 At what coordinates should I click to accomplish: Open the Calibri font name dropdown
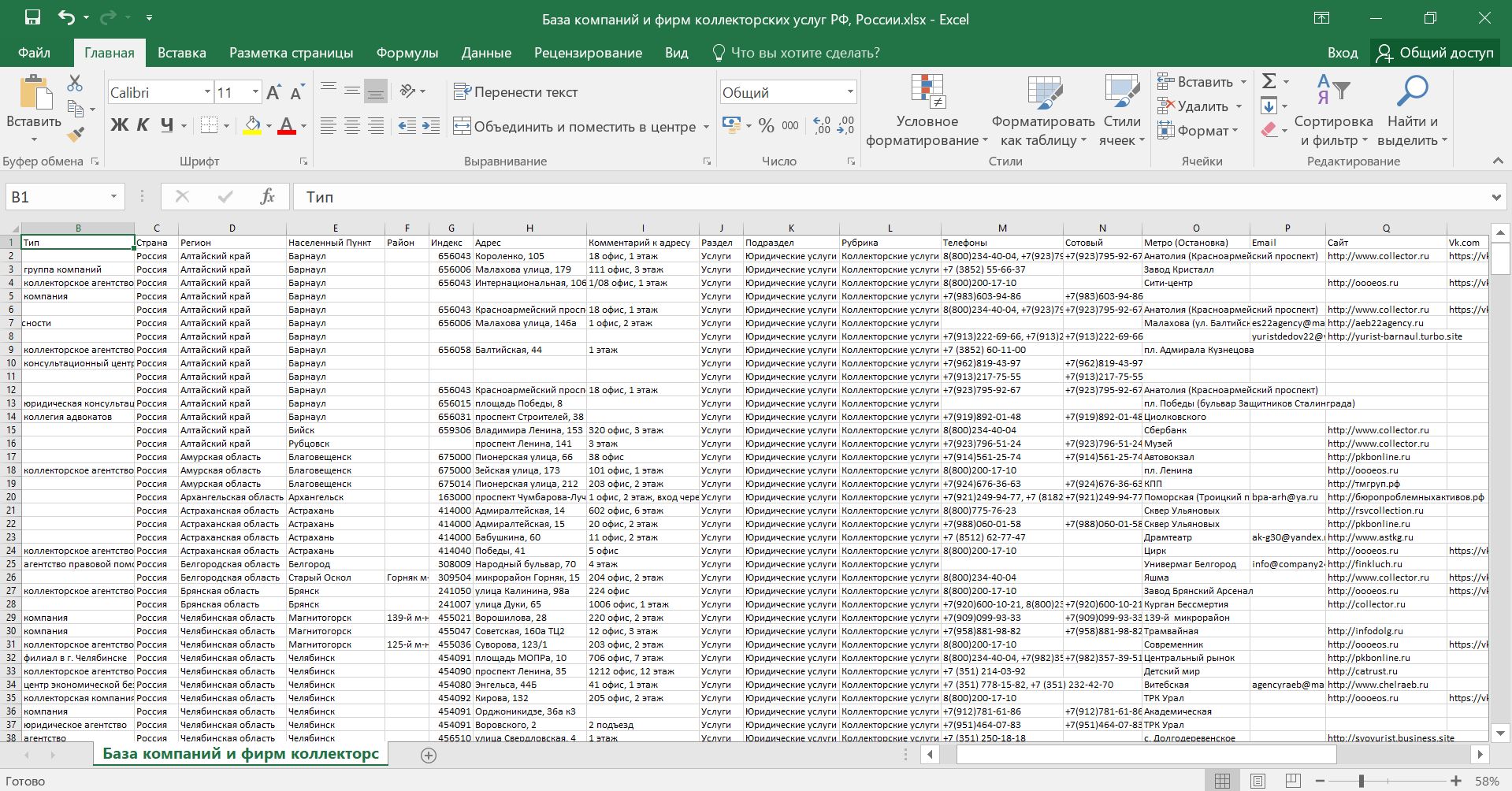207,92
